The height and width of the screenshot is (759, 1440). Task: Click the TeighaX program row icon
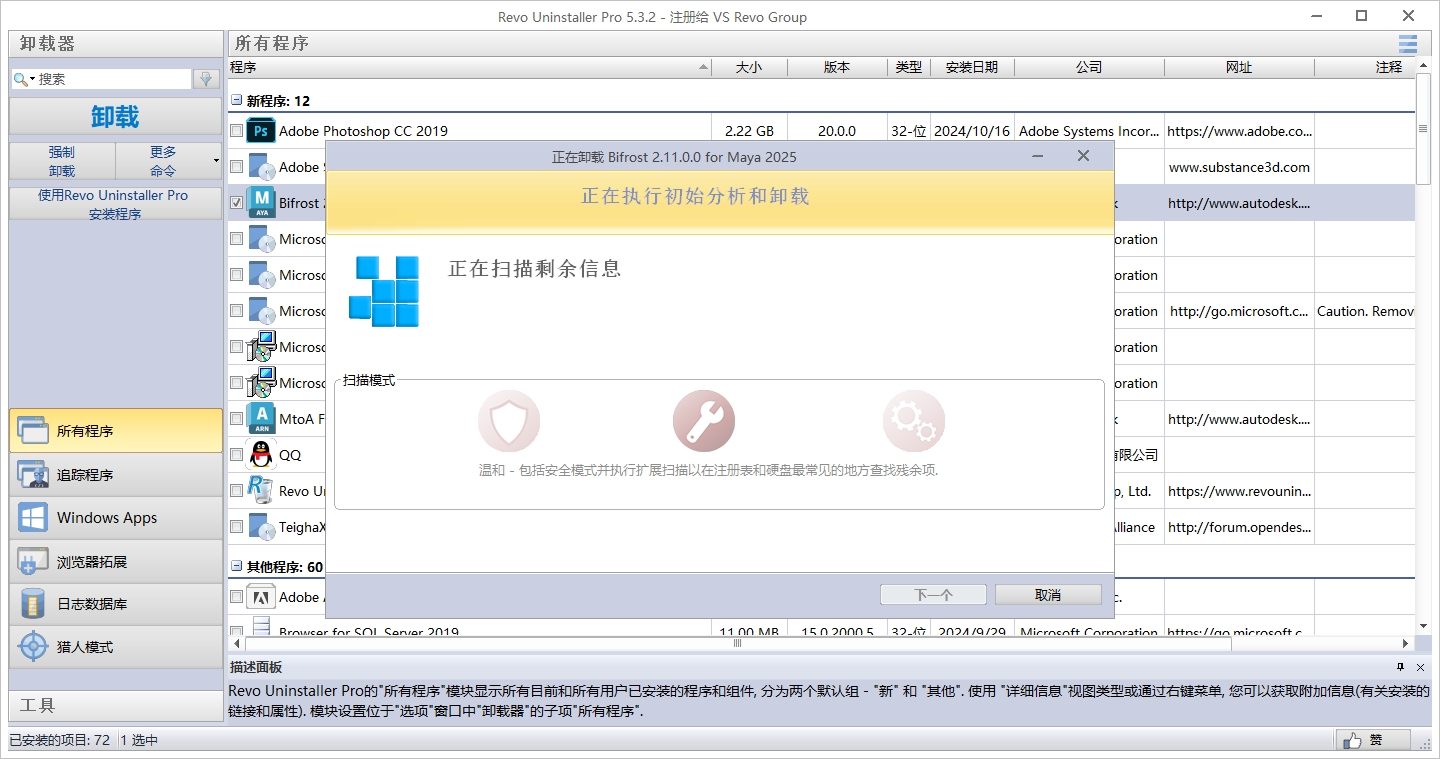[261, 527]
